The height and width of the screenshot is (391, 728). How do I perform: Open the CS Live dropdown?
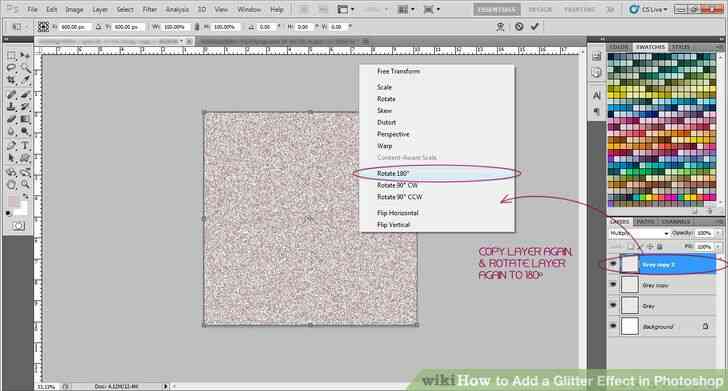click(x=648, y=9)
